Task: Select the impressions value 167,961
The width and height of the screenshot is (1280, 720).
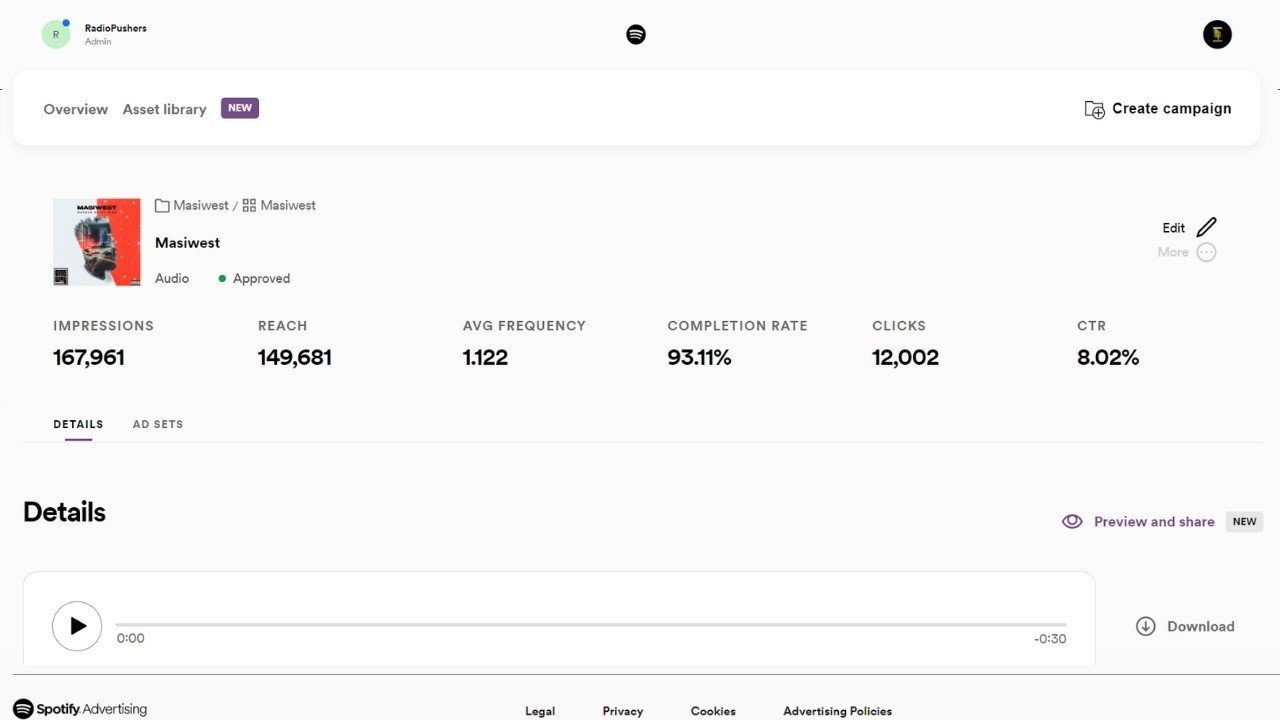Action: point(89,357)
